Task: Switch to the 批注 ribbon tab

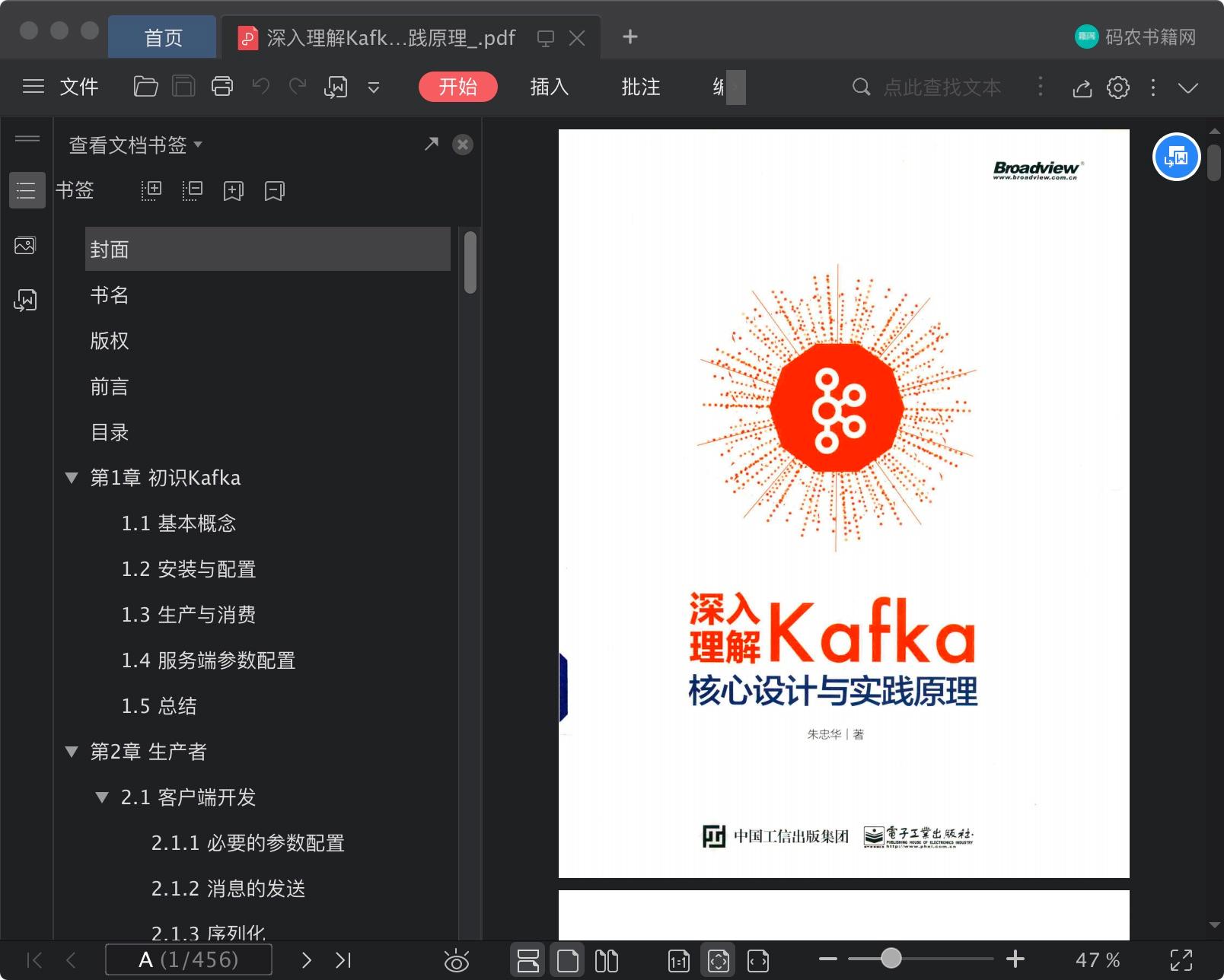Action: (x=641, y=87)
